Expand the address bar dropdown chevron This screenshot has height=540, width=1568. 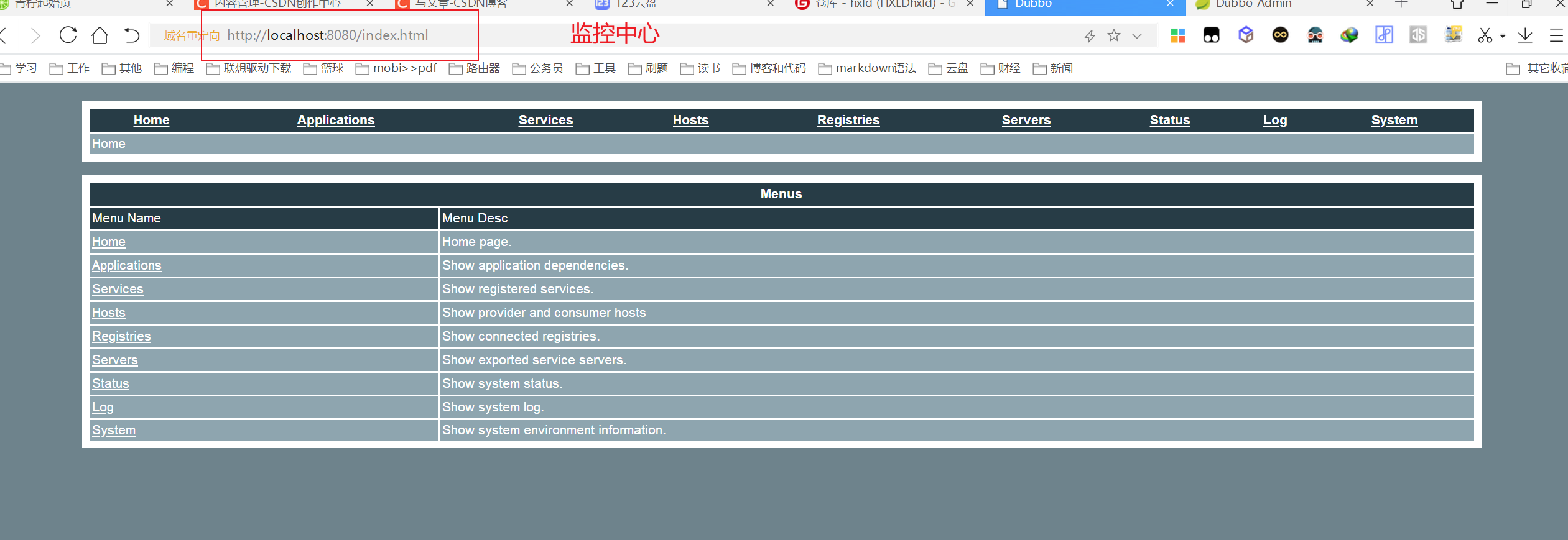[x=1137, y=35]
